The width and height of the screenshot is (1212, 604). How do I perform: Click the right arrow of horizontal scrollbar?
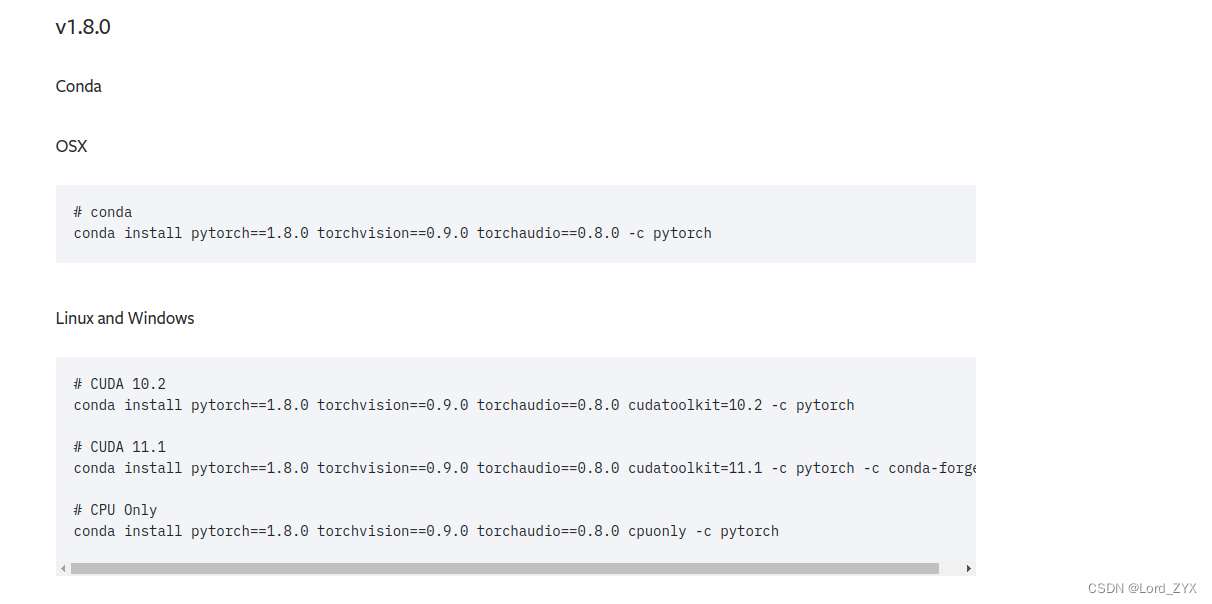(968, 568)
